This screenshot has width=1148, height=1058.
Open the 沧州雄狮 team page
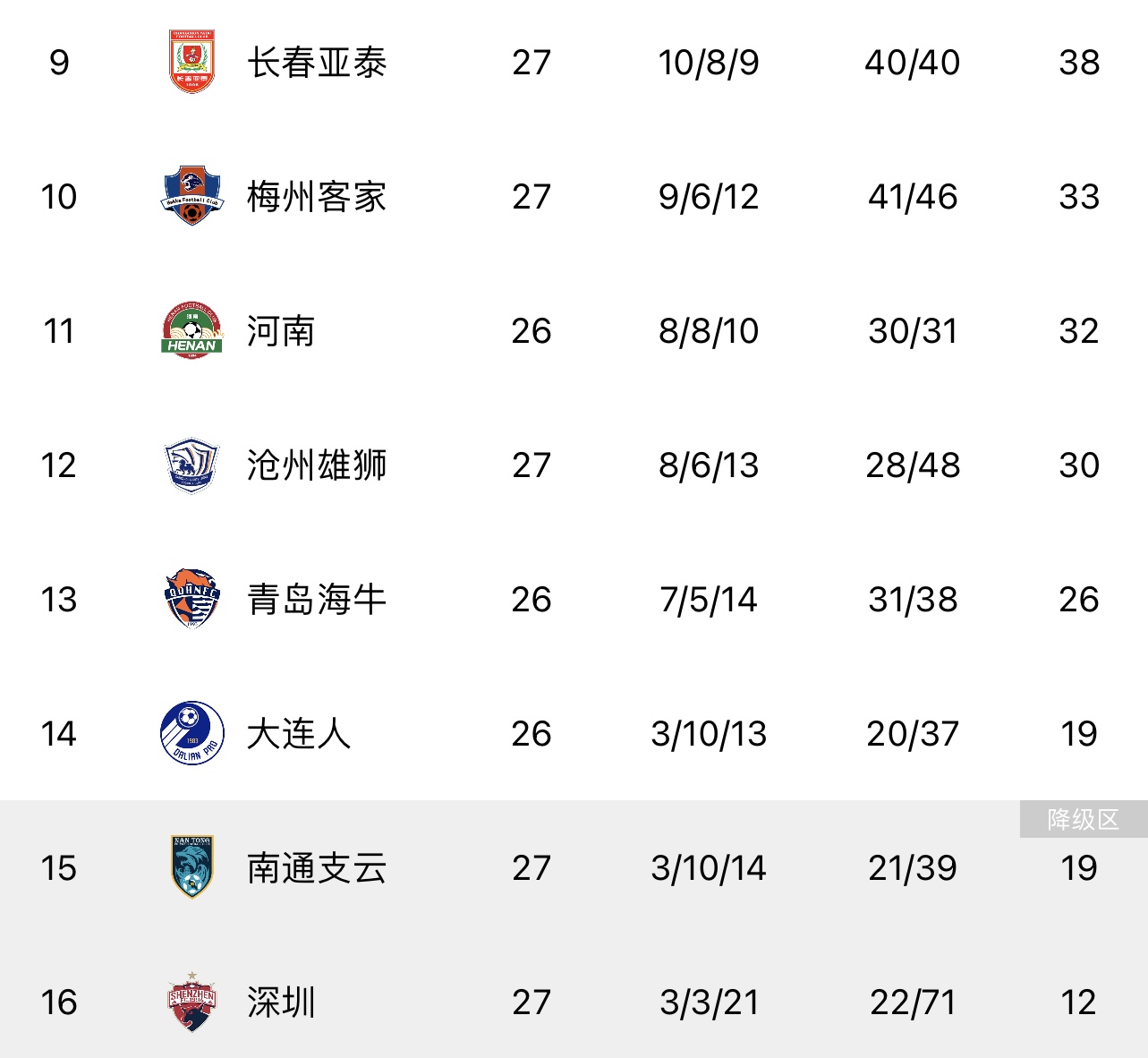pos(317,465)
